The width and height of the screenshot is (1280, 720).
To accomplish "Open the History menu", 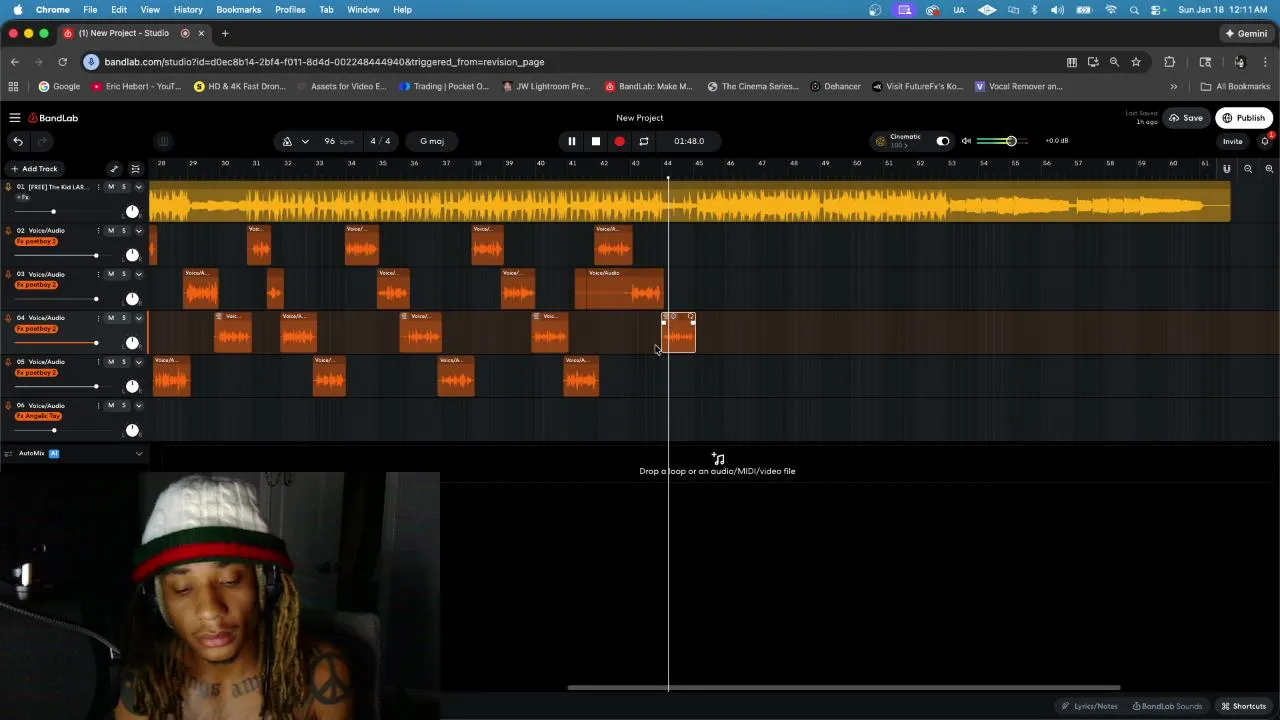I will (x=188, y=9).
